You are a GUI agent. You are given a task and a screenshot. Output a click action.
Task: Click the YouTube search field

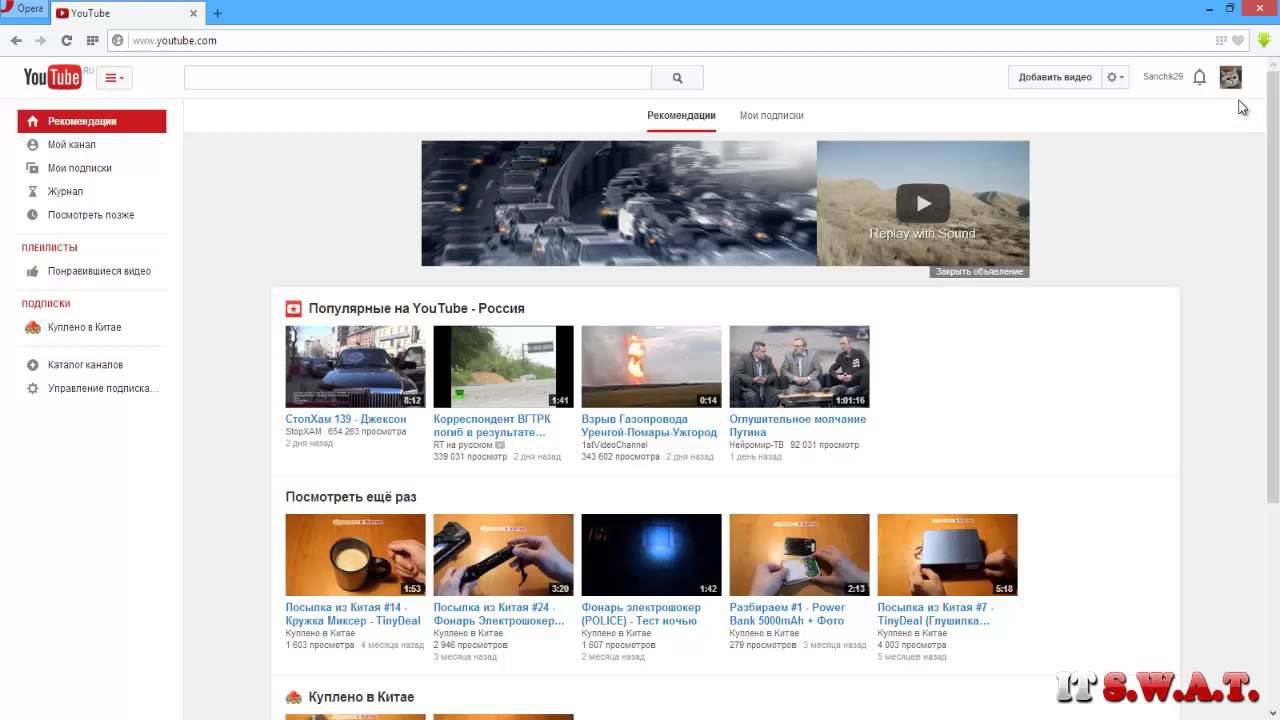[418, 78]
